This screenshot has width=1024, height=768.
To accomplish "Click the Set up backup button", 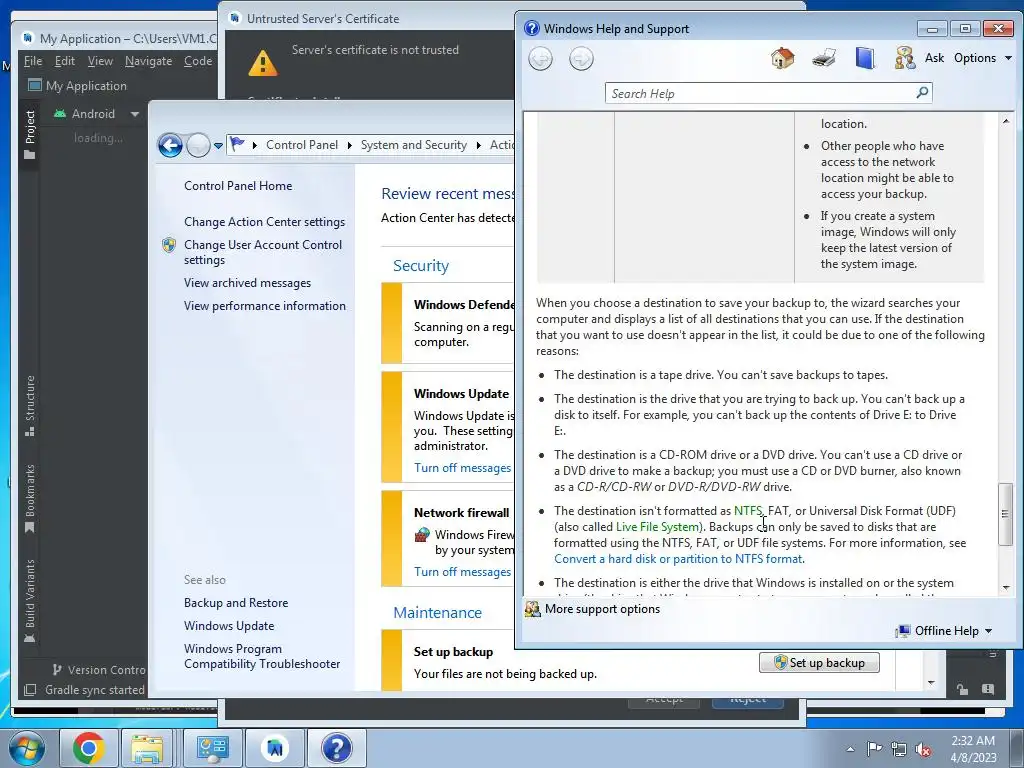I will click(x=819, y=663).
